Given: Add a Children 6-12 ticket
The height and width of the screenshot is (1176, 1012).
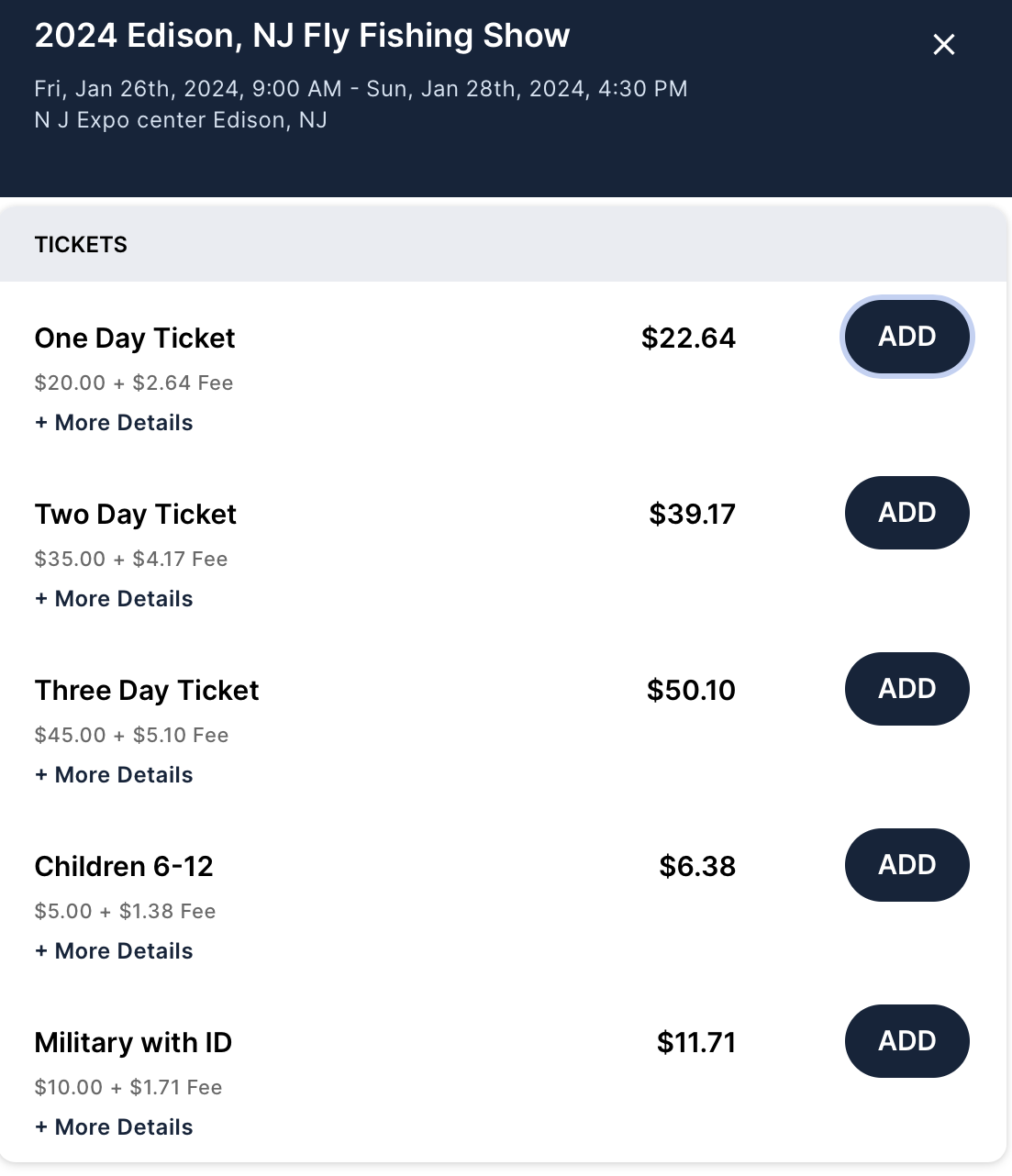Looking at the screenshot, I should [x=906, y=865].
